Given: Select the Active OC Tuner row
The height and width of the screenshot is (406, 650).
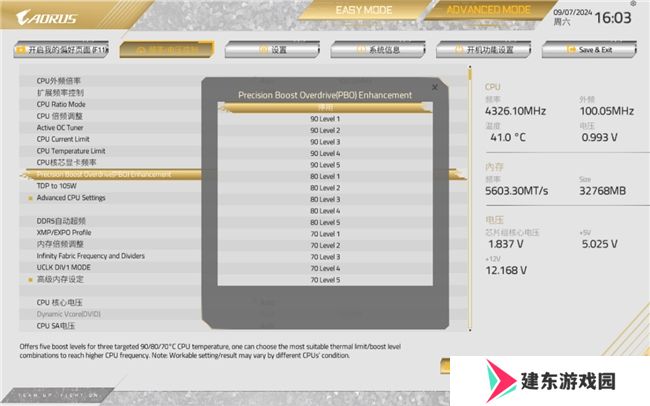Looking at the screenshot, I should tap(111, 128).
